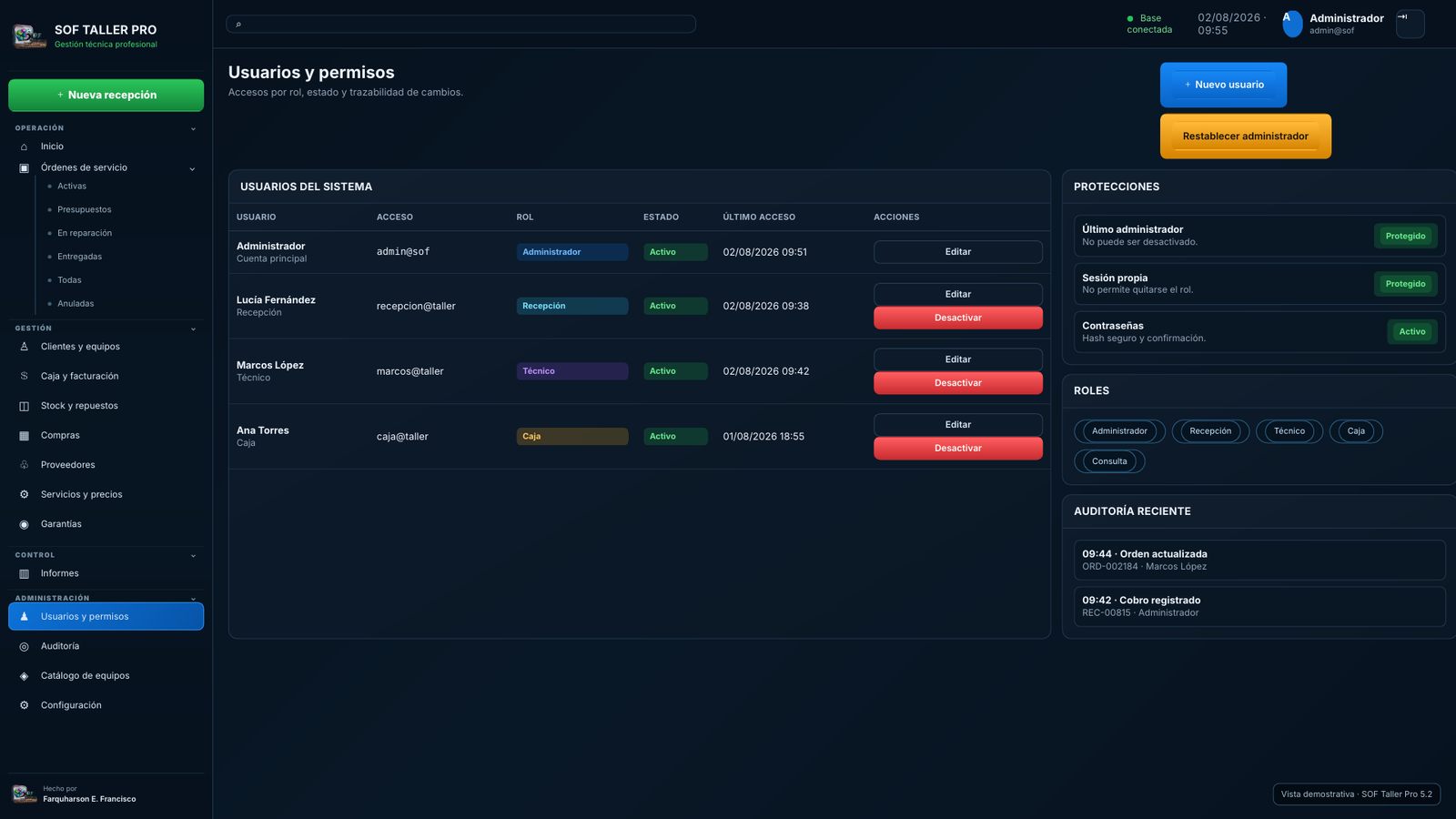Click the Usuarios y permisos user icon
Image resolution: width=1456 pixels, height=819 pixels.
[24, 616]
